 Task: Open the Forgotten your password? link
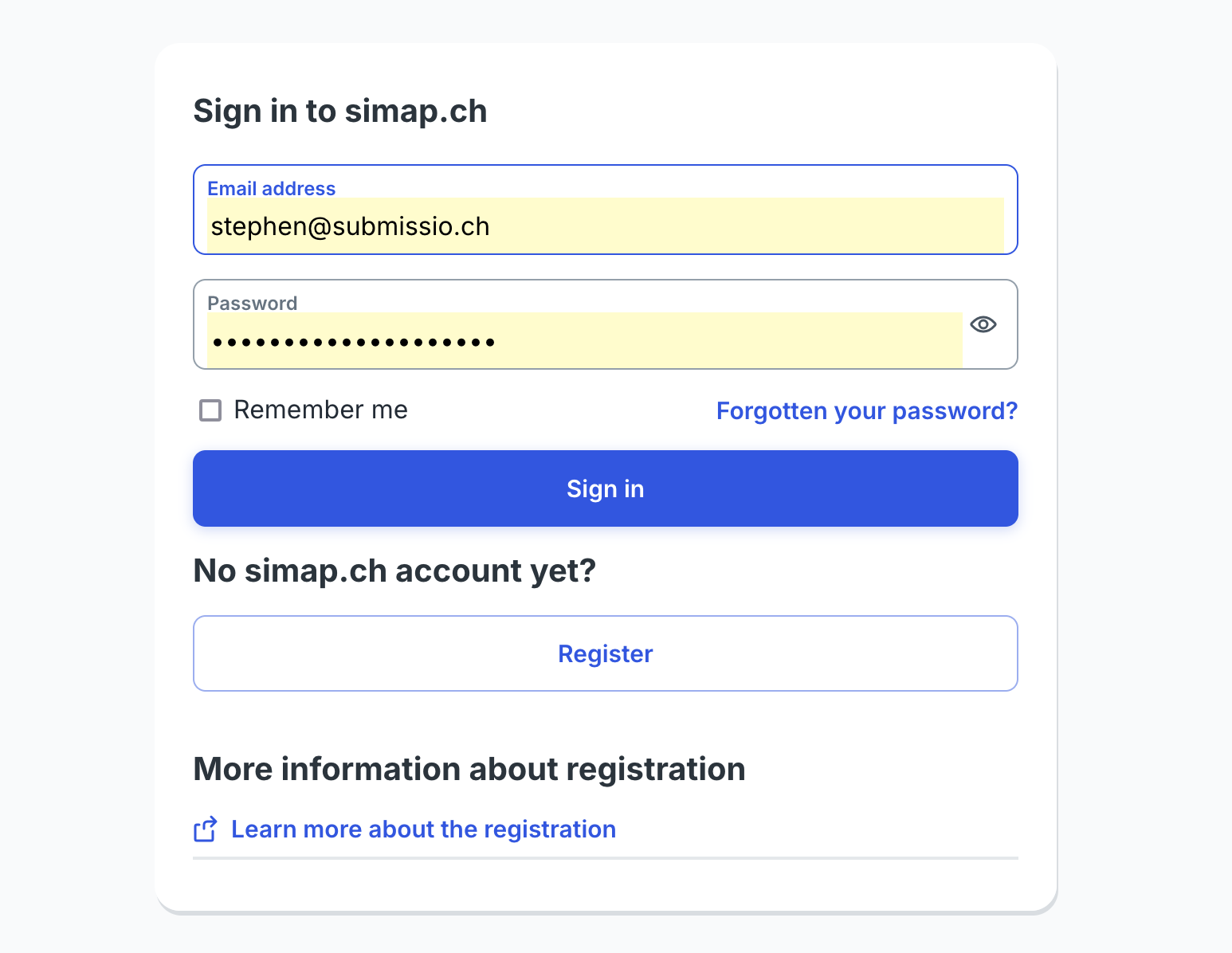click(866, 411)
